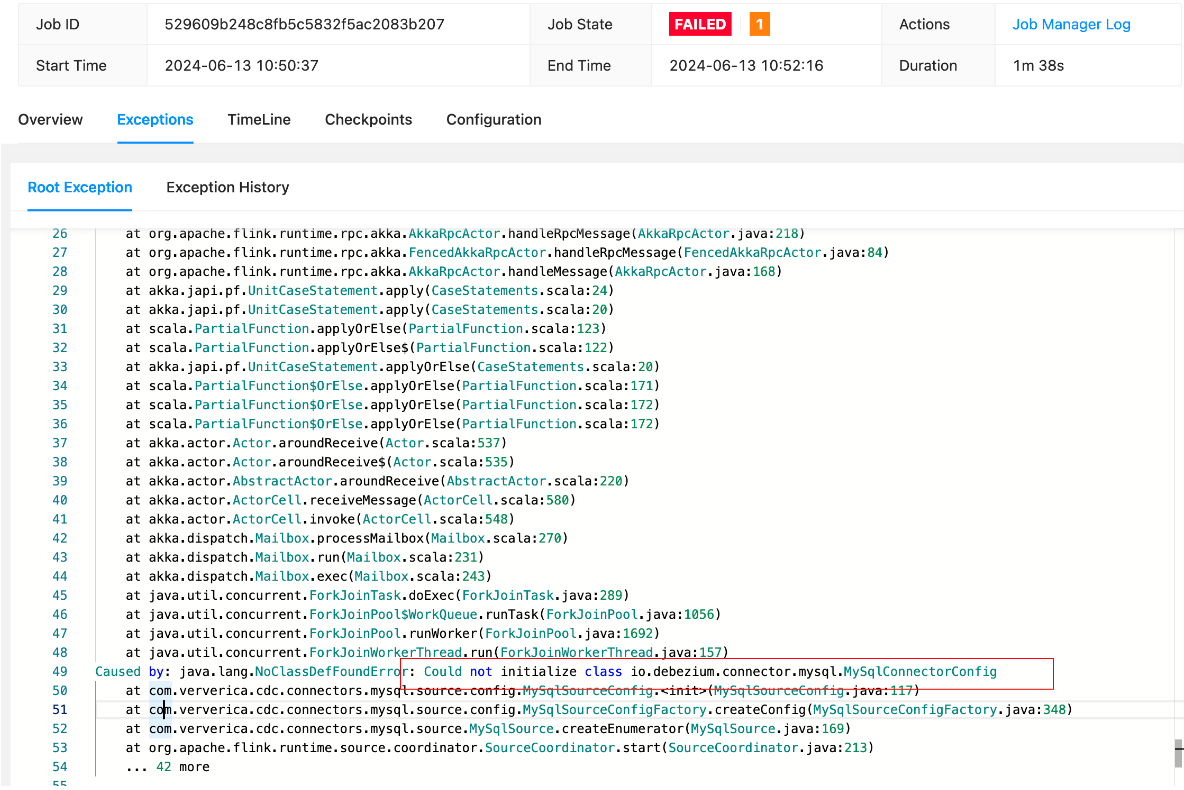Click the Start Time value 2024-06-13 10:50:37
Viewport: 1184px width, 790px height.
tap(242, 66)
